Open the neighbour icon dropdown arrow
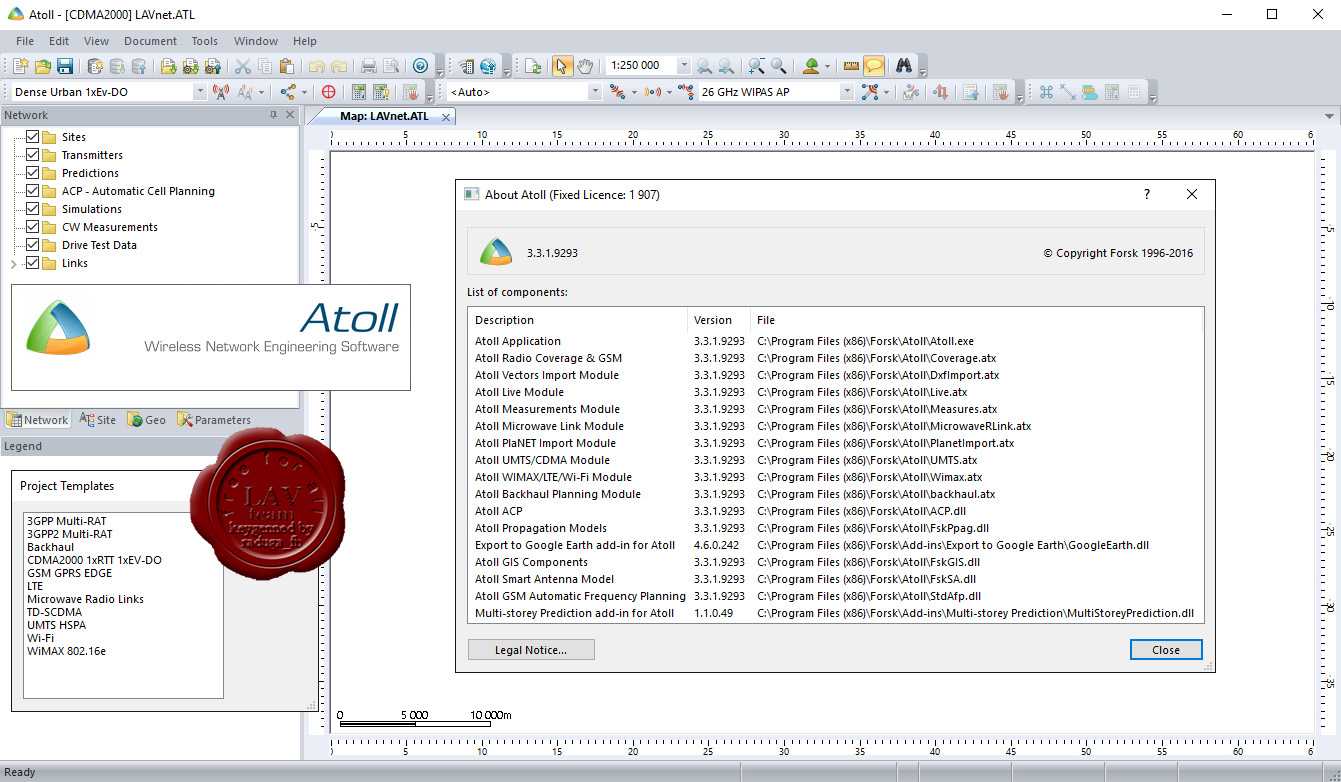The width and height of the screenshot is (1341, 782). tap(304, 92)
